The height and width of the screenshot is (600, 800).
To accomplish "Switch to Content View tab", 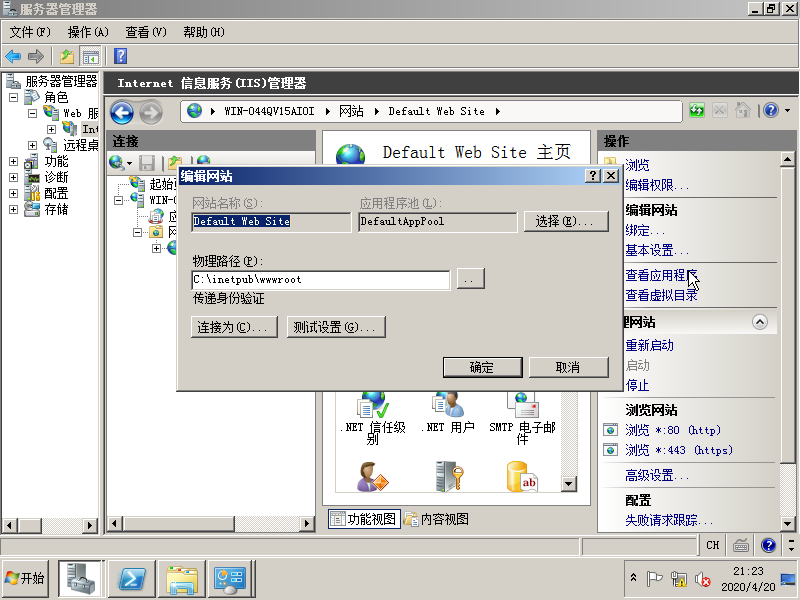I will pyautogui.click(x=437, y=519).
